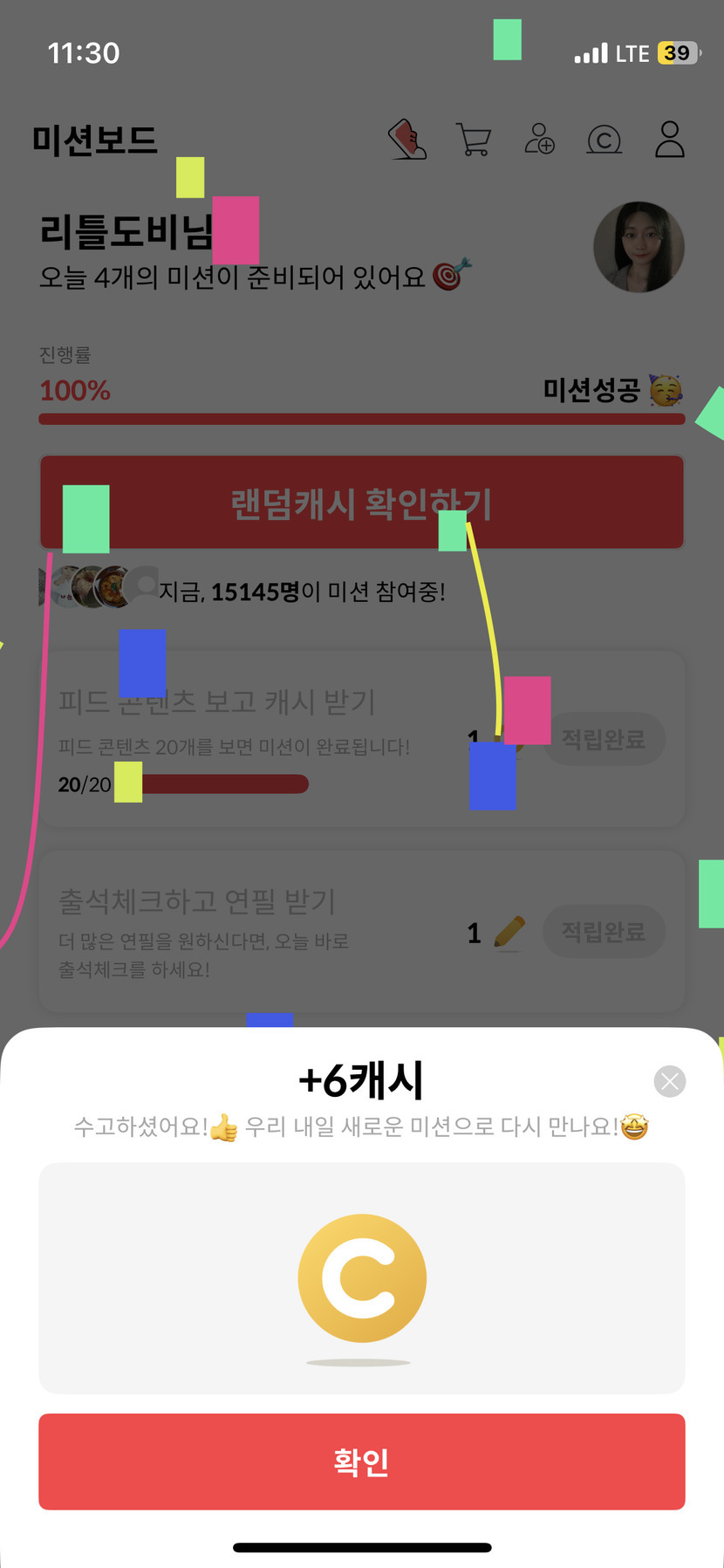Tap 적립완료 on attendance check mission
724x1568 pixels.
point(604,932)
